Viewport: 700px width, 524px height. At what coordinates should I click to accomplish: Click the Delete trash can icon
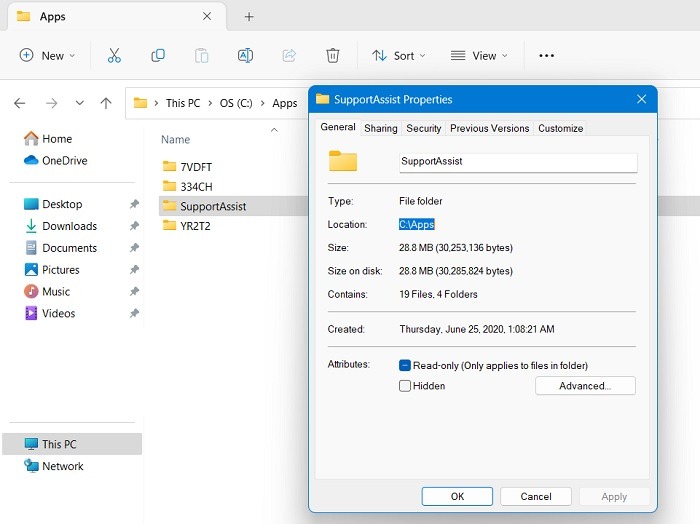(x=333, y=56)
